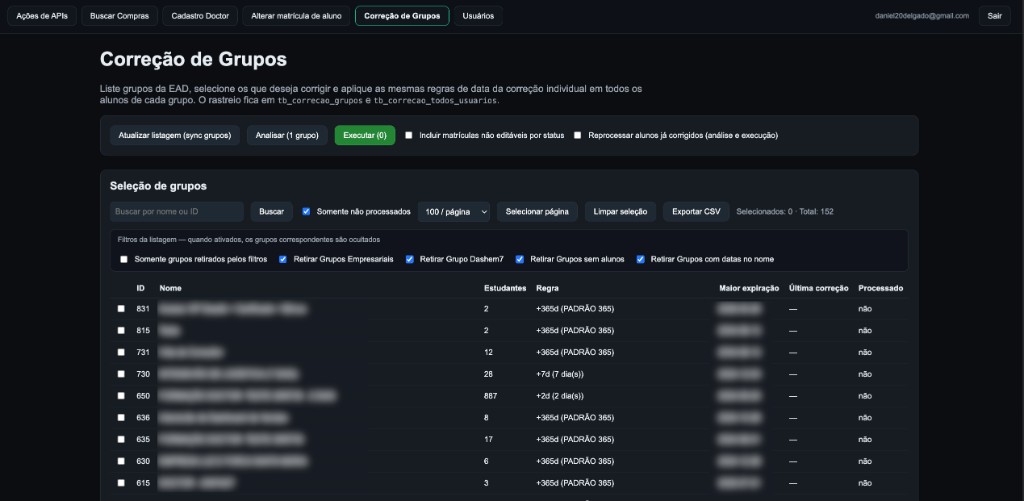1024x501 pixels.
Task: Click the Buscar button
Action: tap(272, 212)
